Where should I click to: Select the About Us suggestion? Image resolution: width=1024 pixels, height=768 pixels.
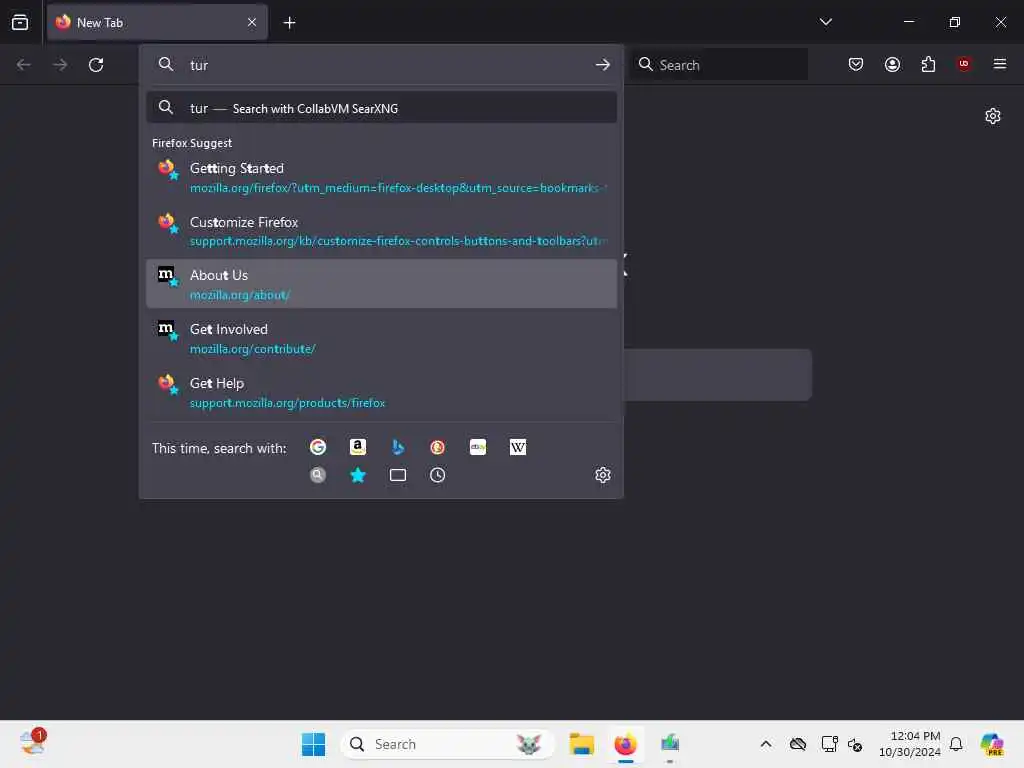(x=381, y=284)
